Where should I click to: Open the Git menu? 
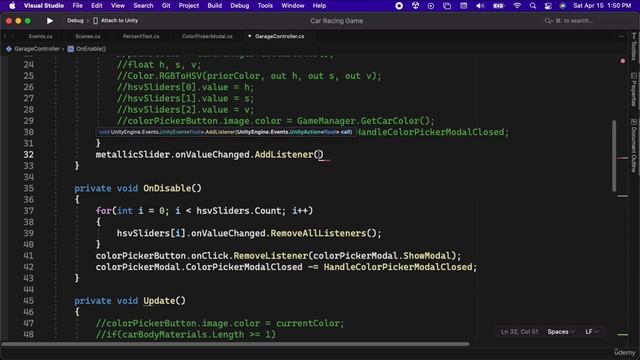(166, 6)
